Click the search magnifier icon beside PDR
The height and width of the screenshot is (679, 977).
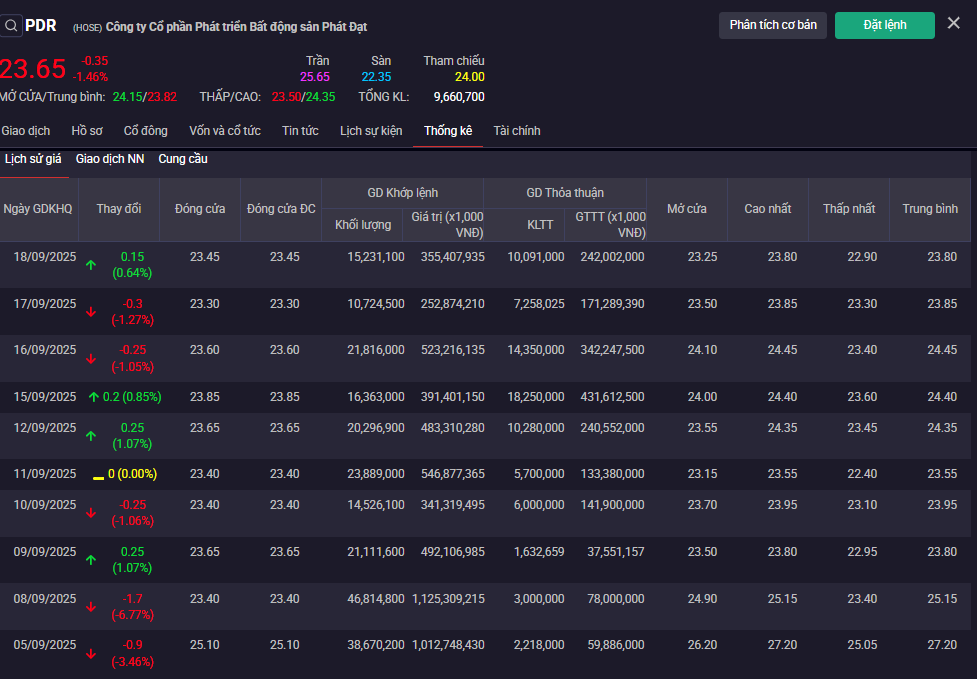(x=11, y=25)
